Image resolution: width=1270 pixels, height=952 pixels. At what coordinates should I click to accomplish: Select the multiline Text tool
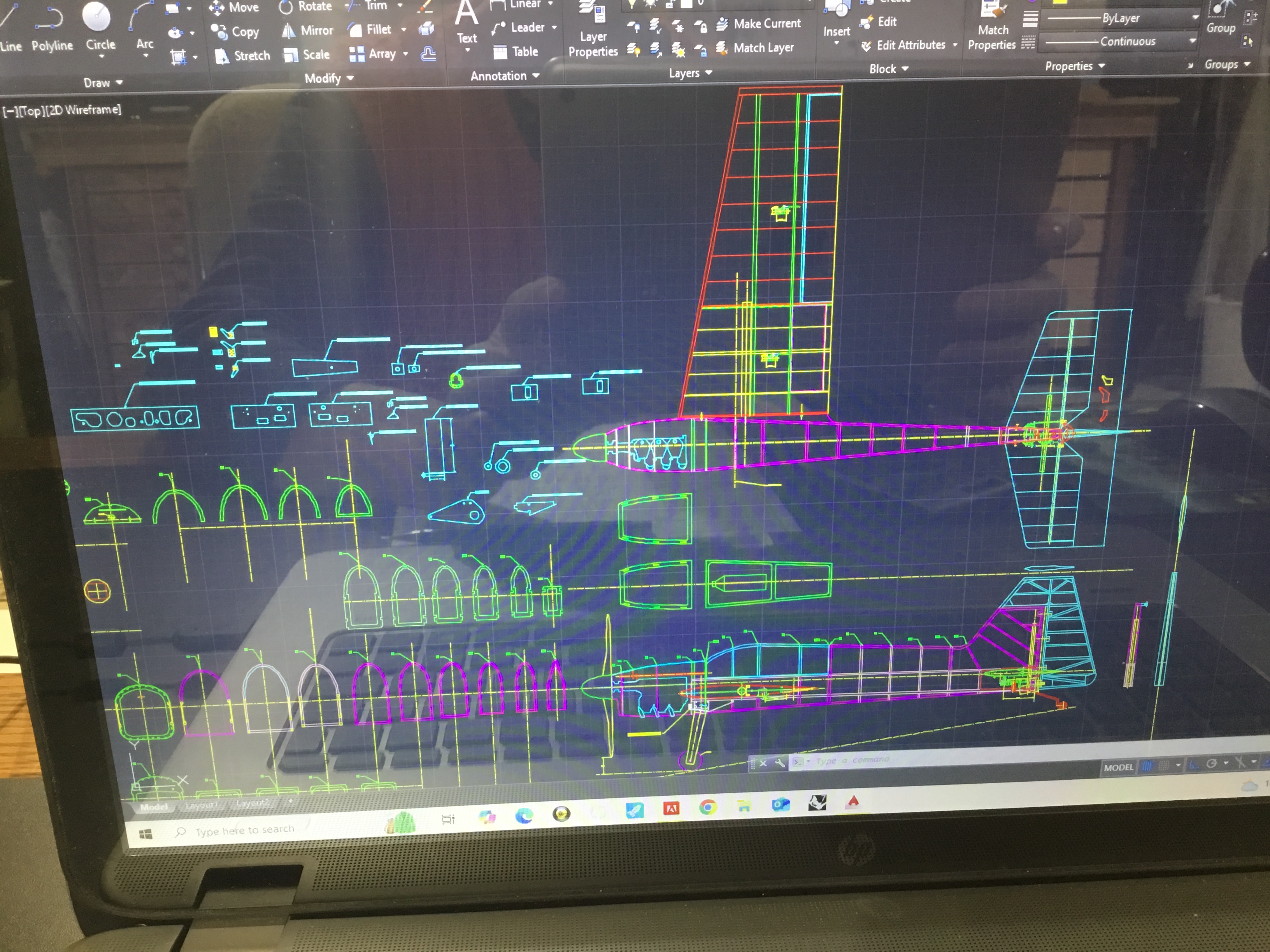coord(466,22)
